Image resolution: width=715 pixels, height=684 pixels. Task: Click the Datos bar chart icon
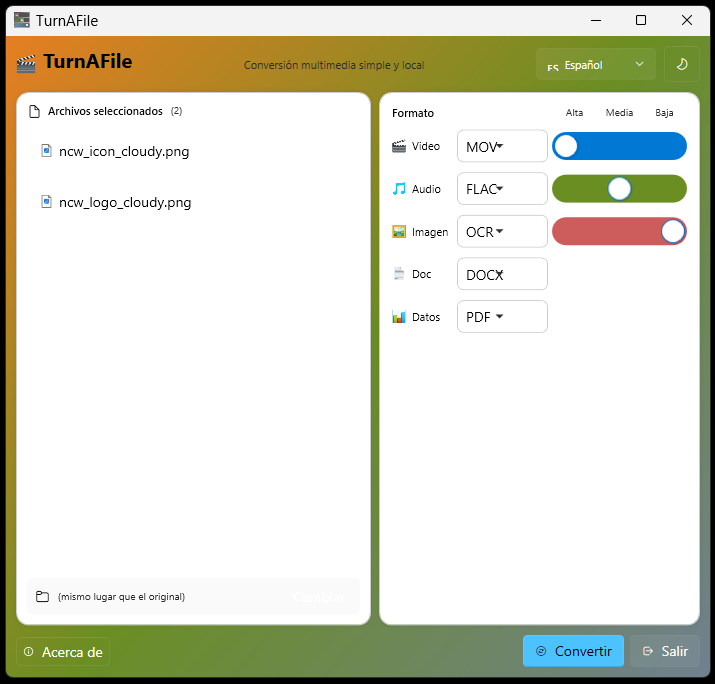click(x=399, y=317)
